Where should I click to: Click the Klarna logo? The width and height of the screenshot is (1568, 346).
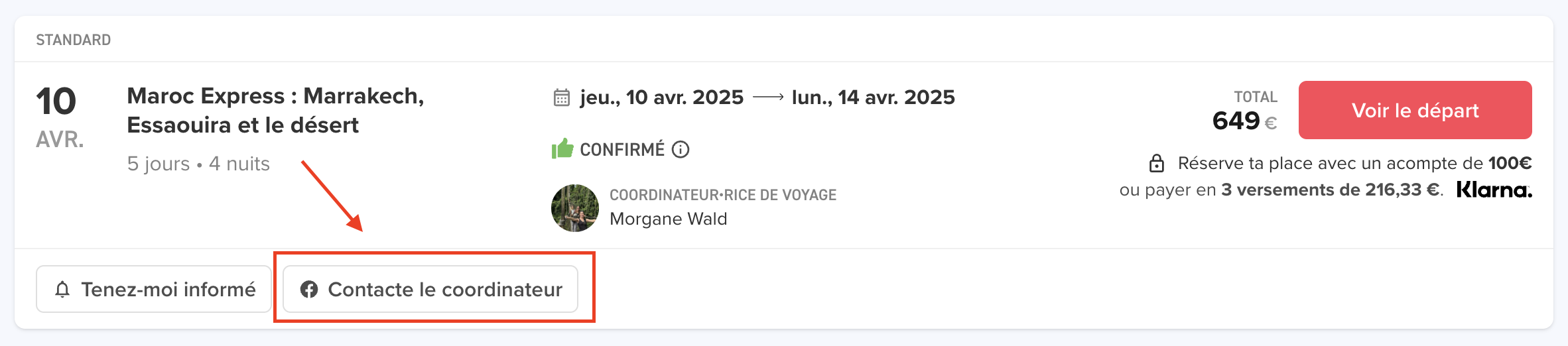click(x=1494, y=190)
